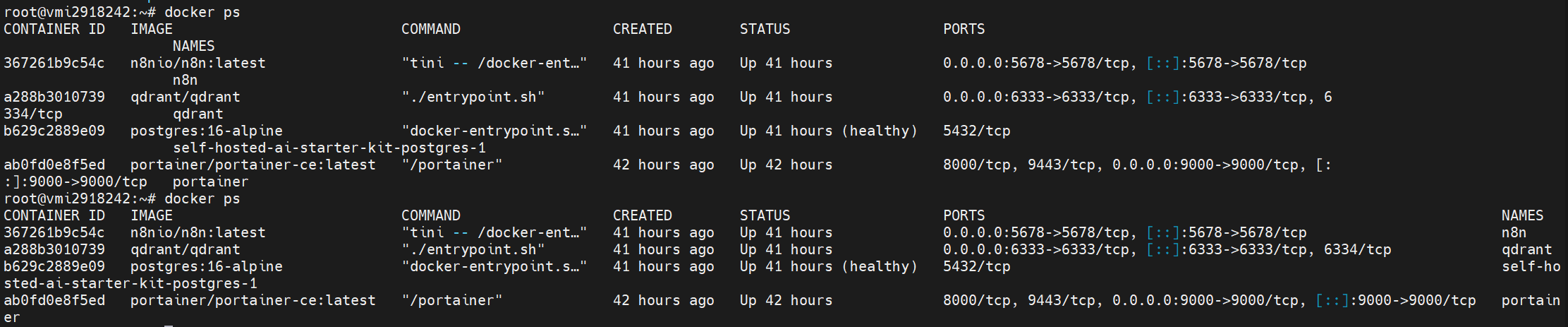The image size is (1568, 327).
Task: Click the wrapped ":]:9000->9000/tcp" port text
Action: (75, 182)
